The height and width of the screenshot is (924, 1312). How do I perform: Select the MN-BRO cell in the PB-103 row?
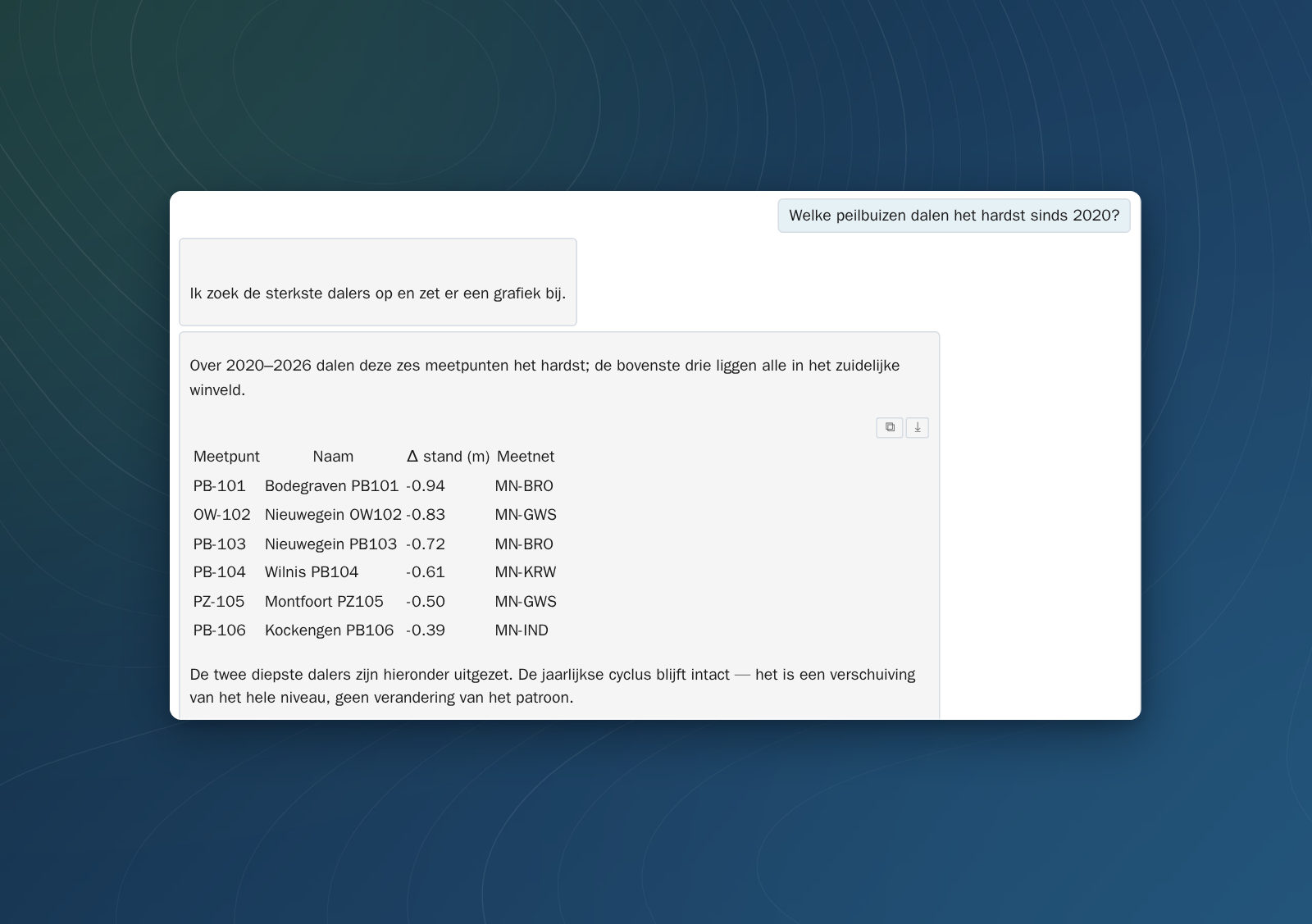click(524, 544)
